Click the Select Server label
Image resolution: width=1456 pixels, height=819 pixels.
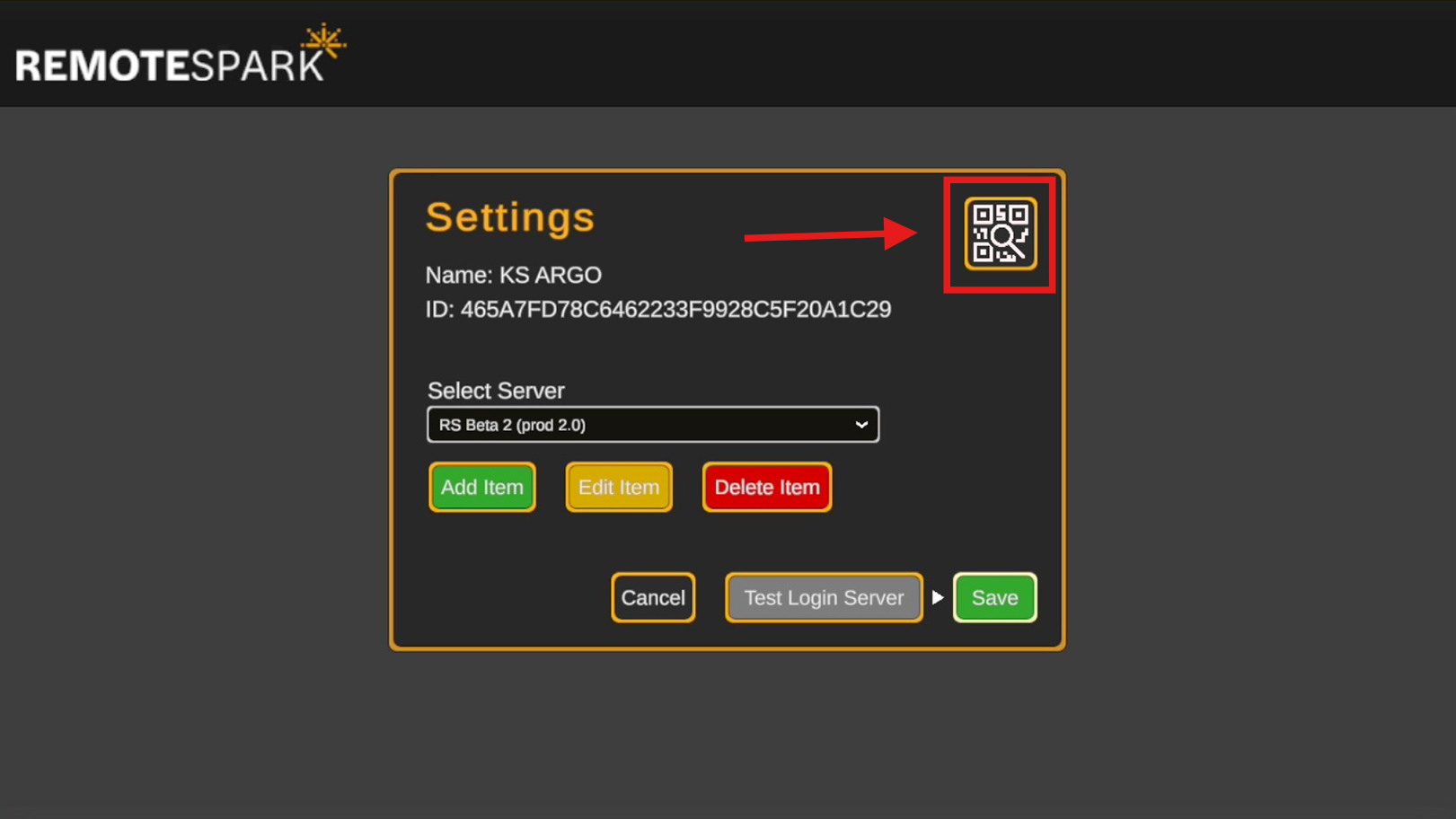pyautogui.click(x=496, y=391)
